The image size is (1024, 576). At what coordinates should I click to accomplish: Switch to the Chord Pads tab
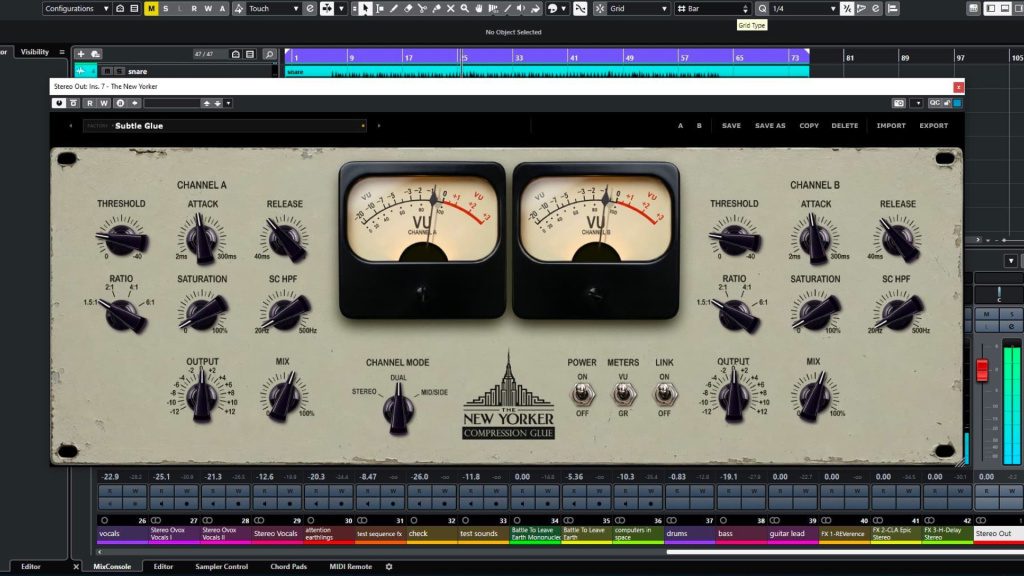click(288, 566)
